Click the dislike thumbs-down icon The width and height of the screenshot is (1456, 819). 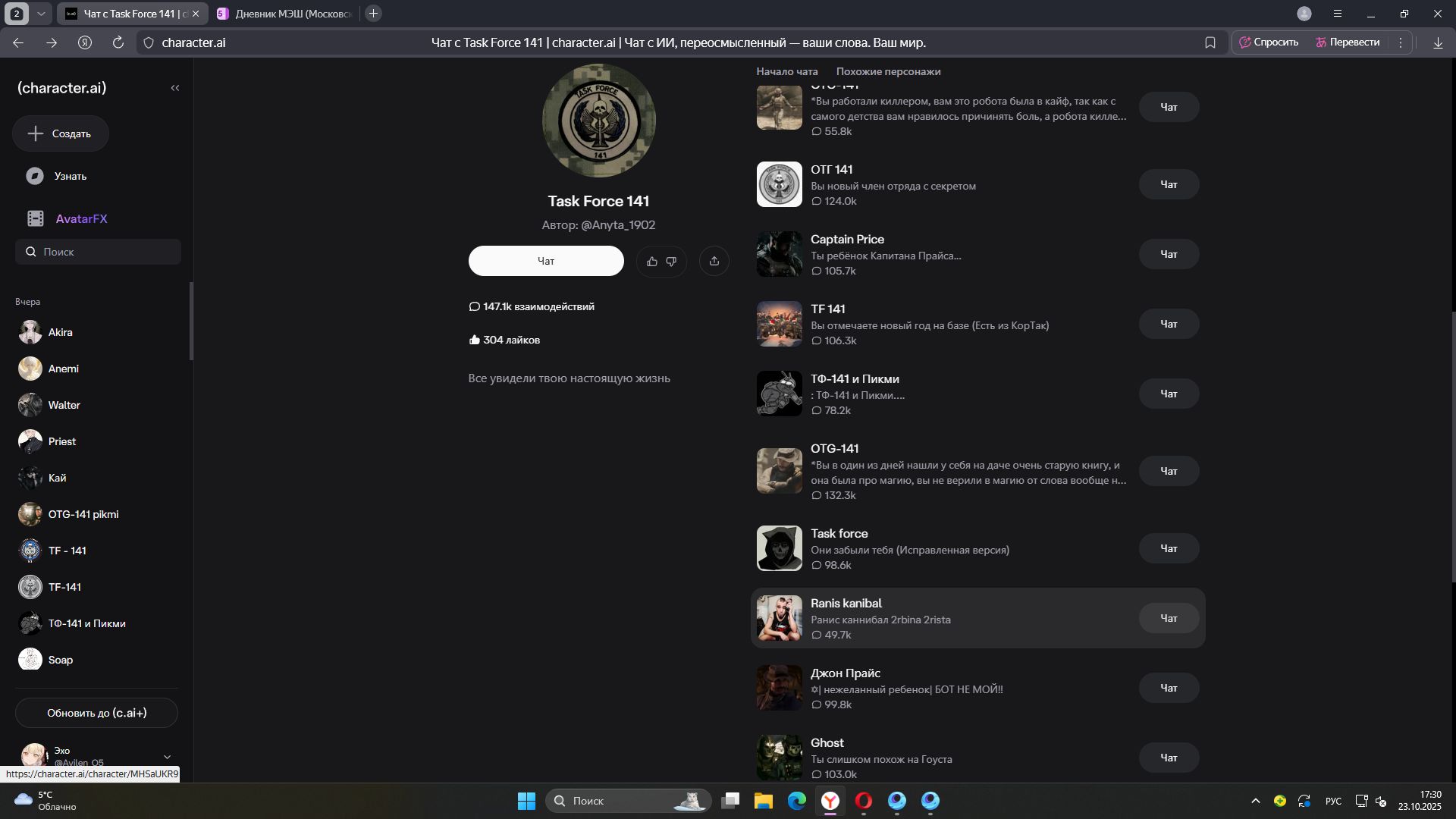pyautogui.click(x=671, y=261)
